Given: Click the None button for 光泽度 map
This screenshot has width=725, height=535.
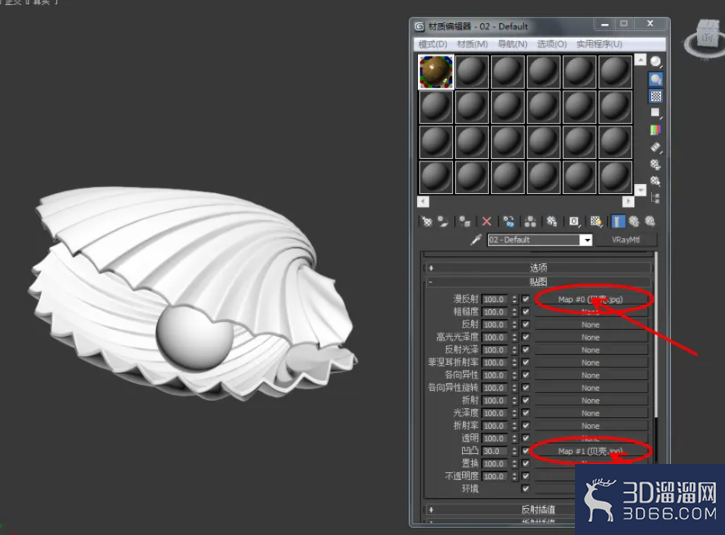Looking at the screenshot, I should pos(590,413).
